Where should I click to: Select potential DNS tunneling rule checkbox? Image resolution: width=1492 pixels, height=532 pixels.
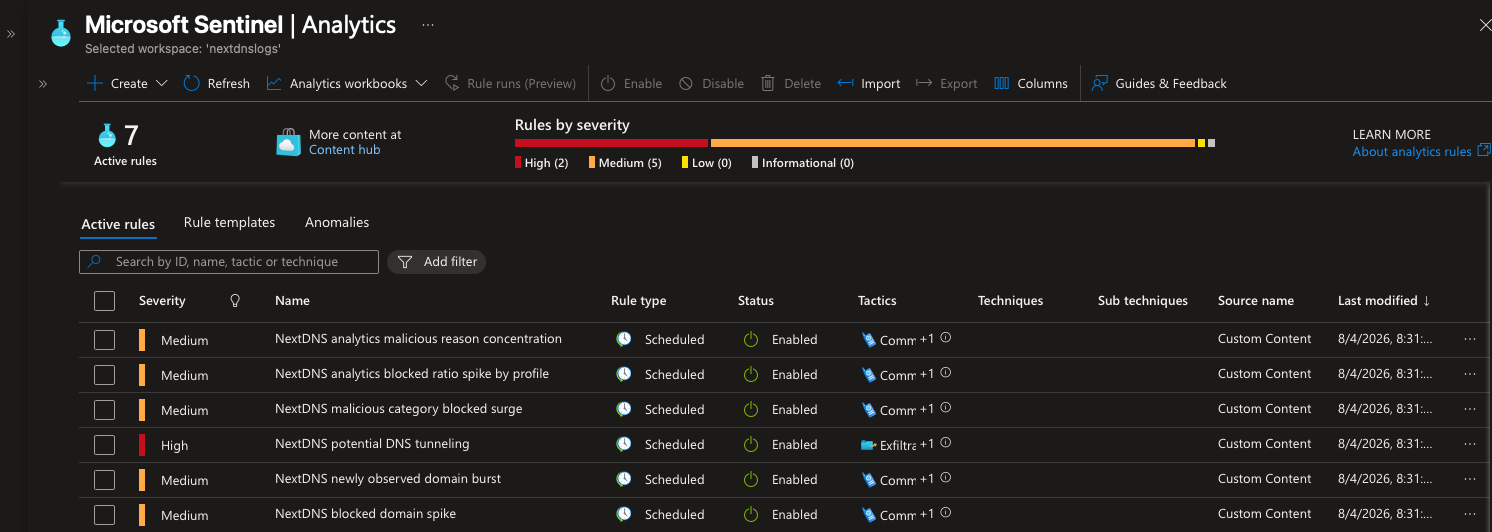coord(104,445)
